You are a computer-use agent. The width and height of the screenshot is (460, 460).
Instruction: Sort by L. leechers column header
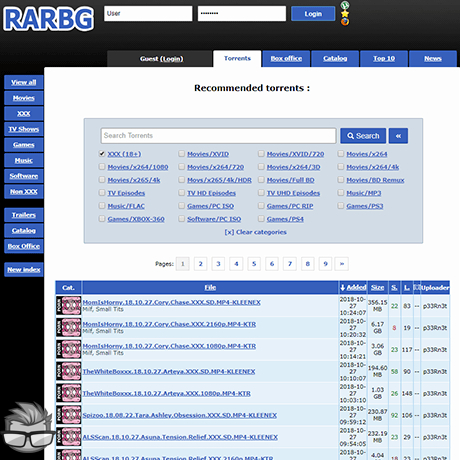click(x=407, y=287)
